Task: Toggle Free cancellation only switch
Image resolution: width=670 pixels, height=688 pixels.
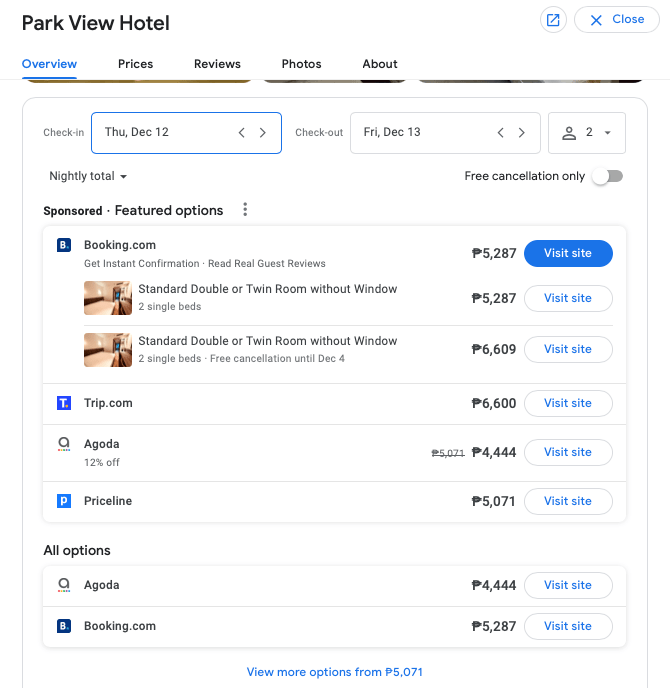Action: pos(608,176)
